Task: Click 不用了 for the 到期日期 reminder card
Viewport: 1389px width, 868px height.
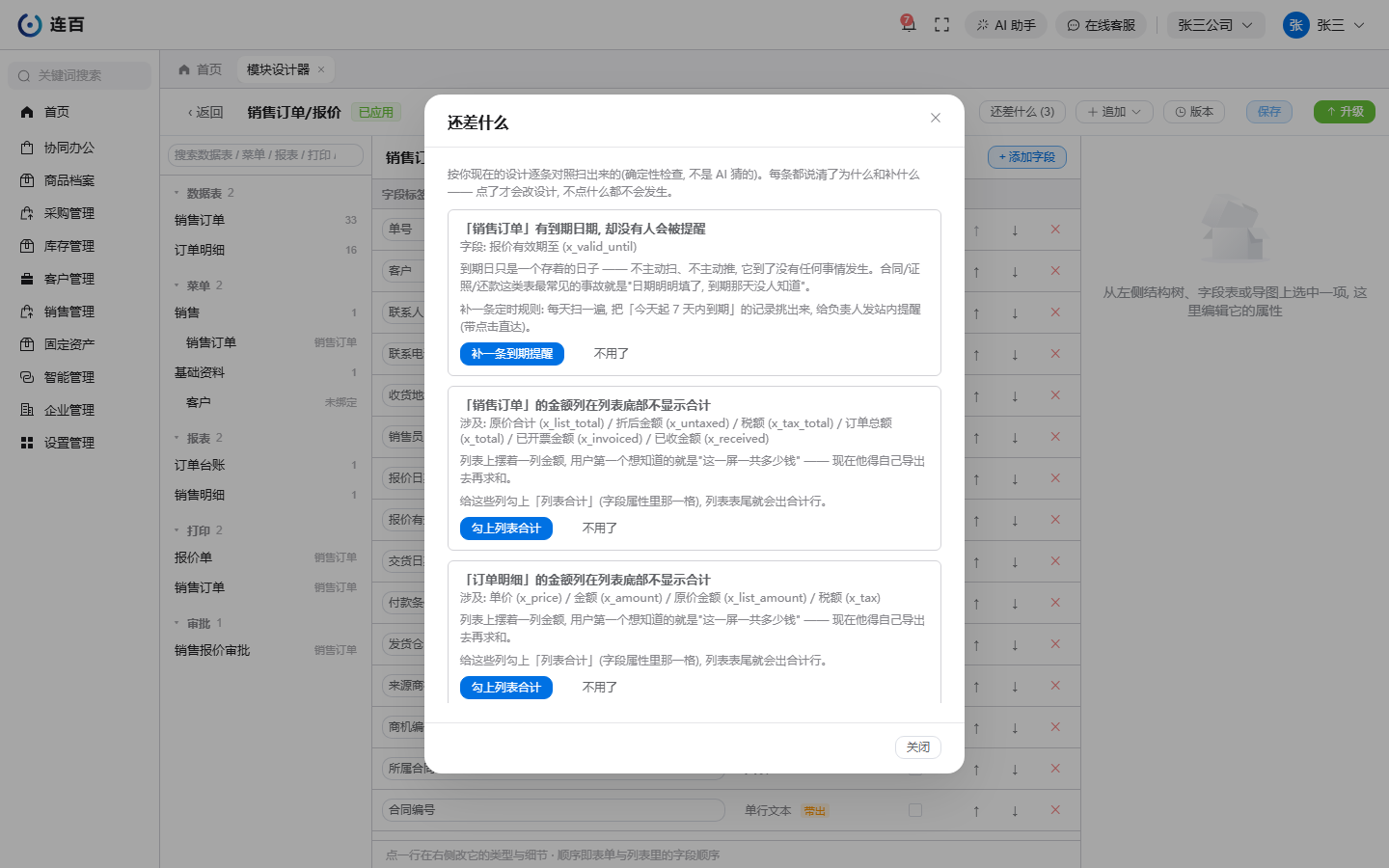Action: 611,354
